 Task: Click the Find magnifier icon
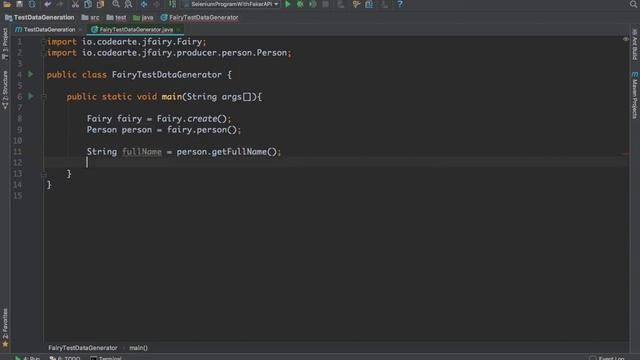coord(116,4)
